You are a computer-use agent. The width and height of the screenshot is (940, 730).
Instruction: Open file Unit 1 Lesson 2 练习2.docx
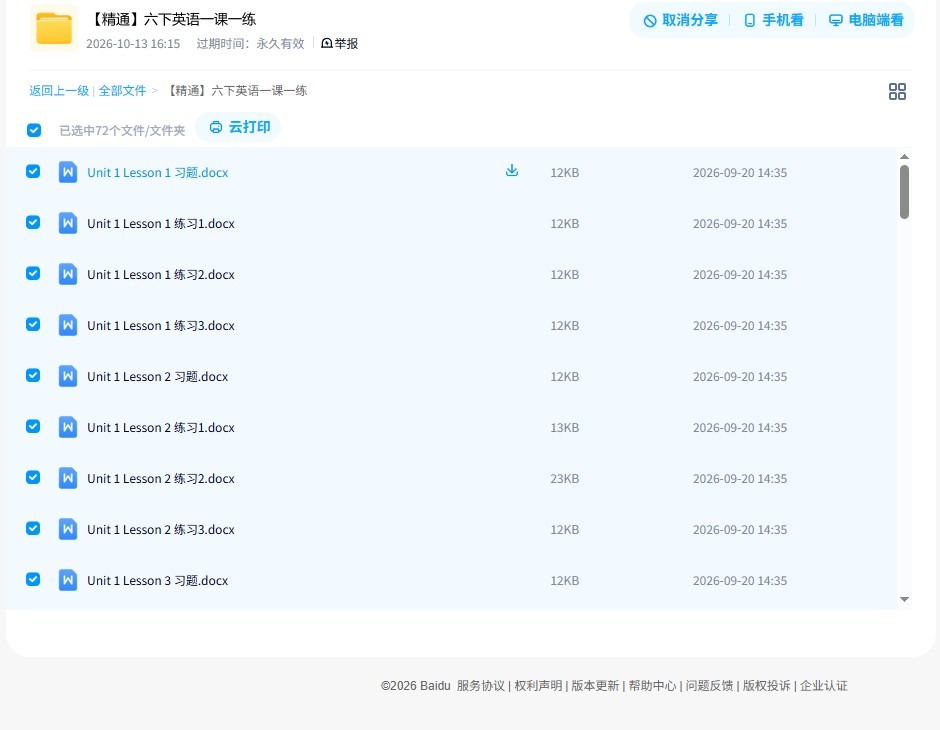point(161,478)
